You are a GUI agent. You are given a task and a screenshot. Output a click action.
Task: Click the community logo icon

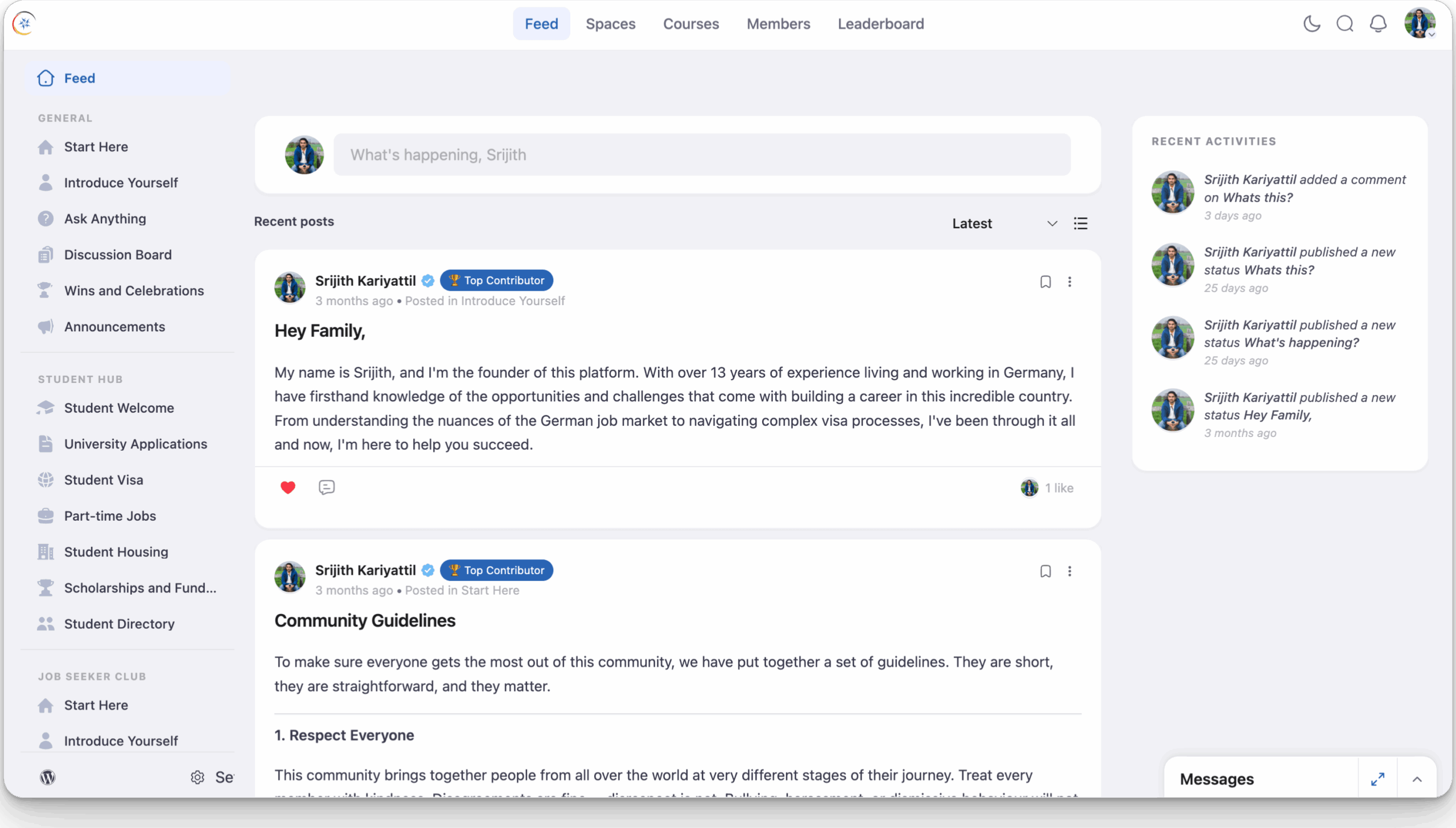(x=24, y=23)
